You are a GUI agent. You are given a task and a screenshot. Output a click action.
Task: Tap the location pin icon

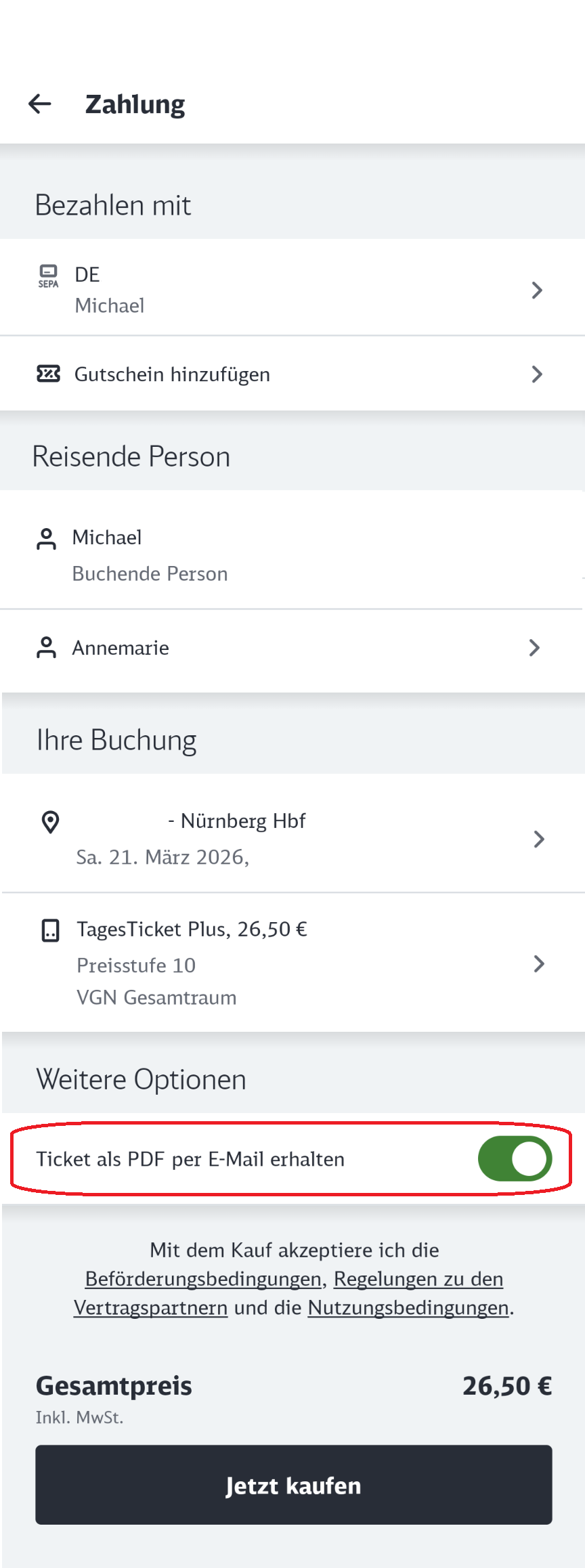(x=51, y=822)
